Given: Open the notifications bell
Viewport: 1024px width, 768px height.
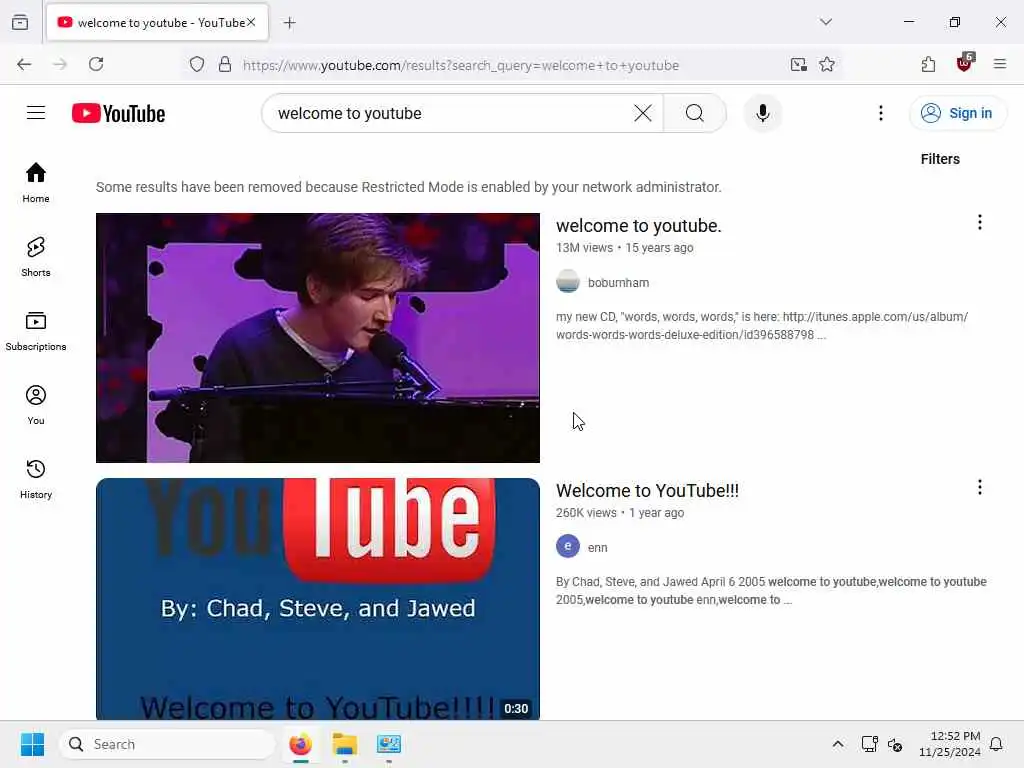Looking at the screenshot, I should 996,744.
